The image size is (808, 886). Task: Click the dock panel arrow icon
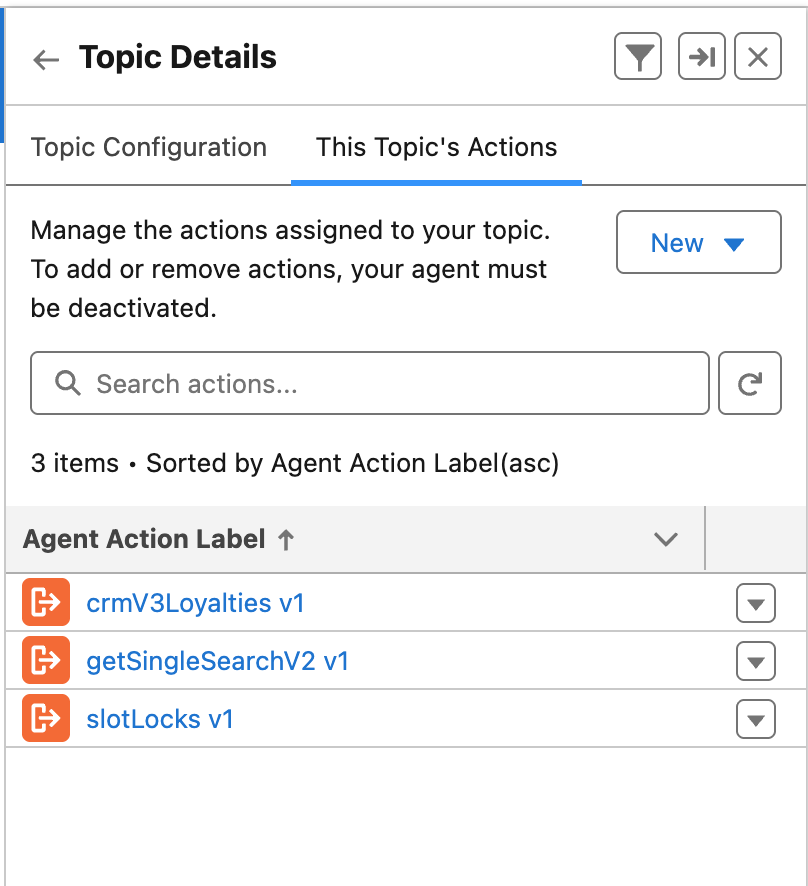tap(702, 58)
